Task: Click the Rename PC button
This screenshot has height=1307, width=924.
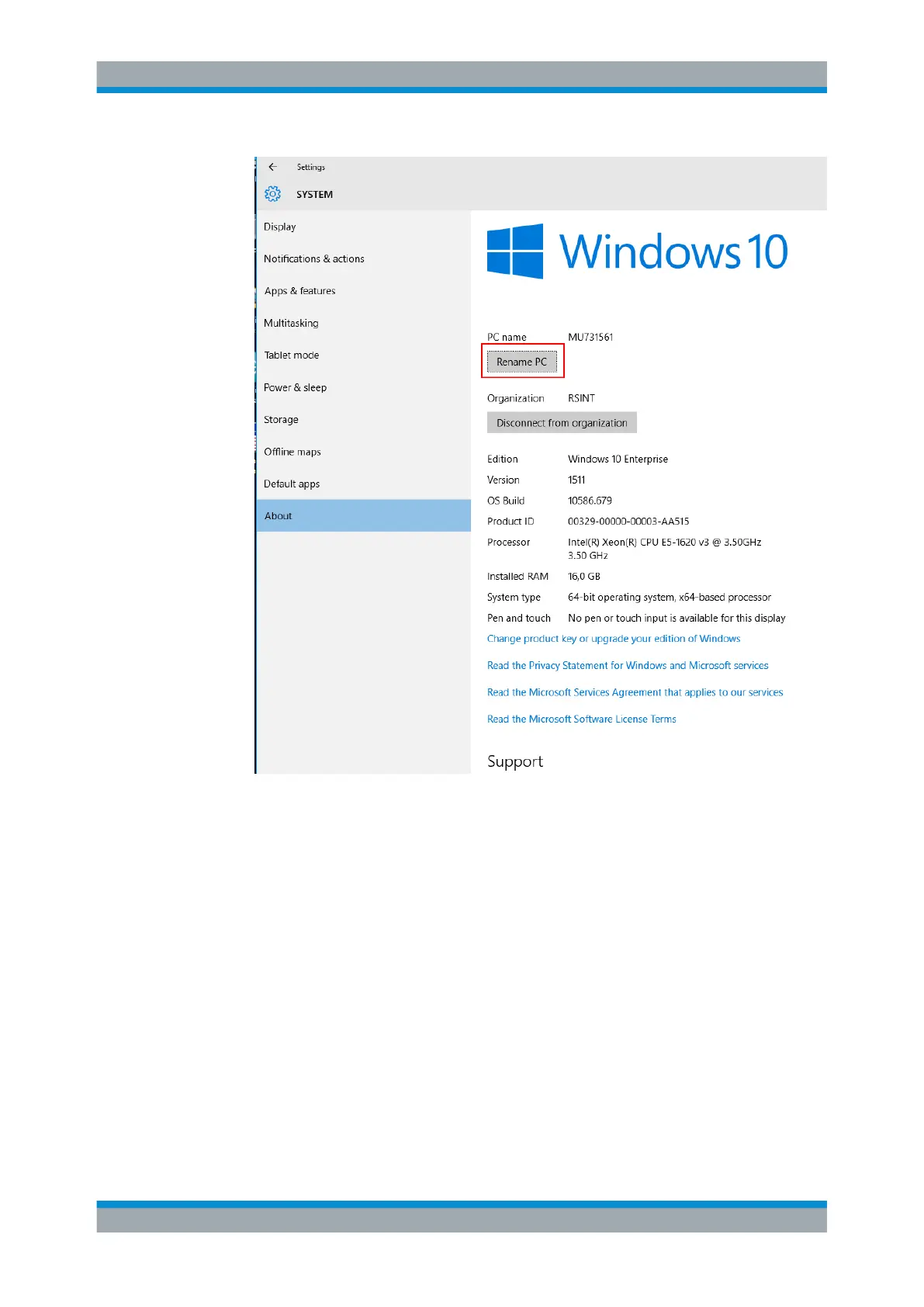Action: 522,362
